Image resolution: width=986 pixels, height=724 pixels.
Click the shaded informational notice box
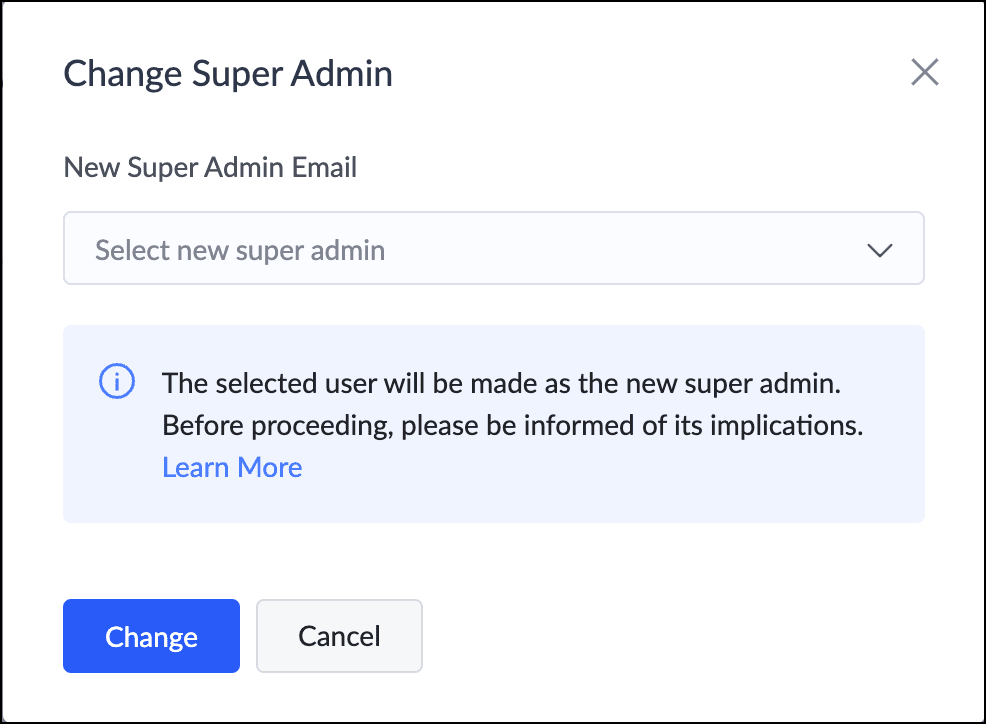click(494, 423)
